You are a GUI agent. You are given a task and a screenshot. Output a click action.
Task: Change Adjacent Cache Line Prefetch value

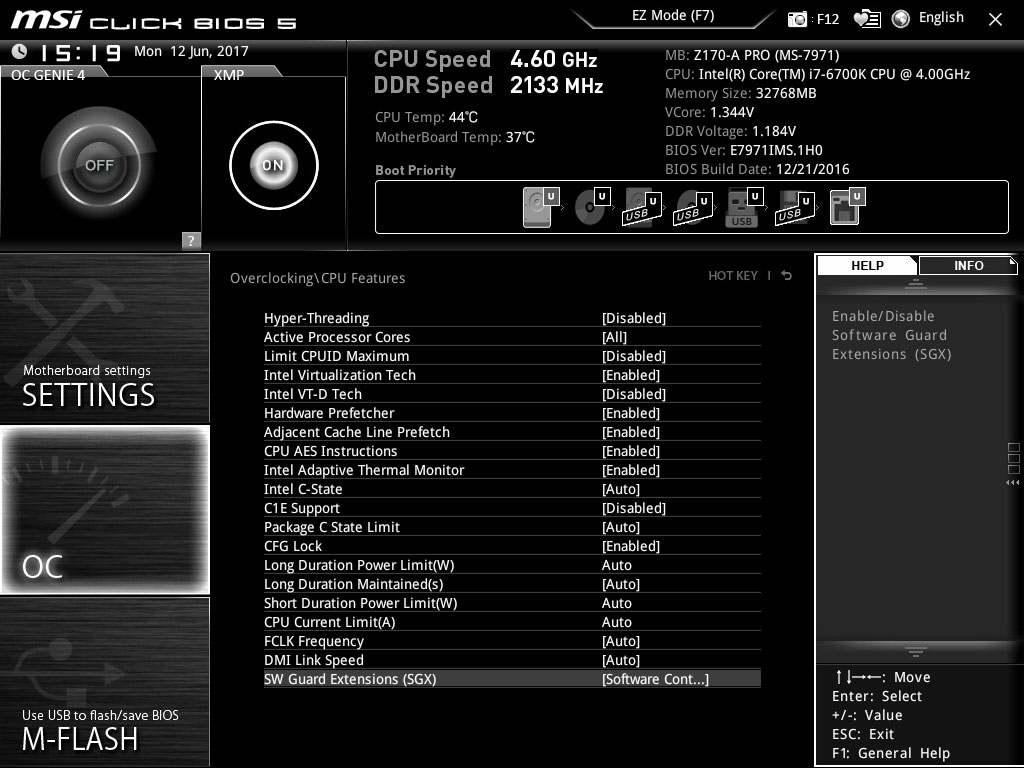point(631,432)
